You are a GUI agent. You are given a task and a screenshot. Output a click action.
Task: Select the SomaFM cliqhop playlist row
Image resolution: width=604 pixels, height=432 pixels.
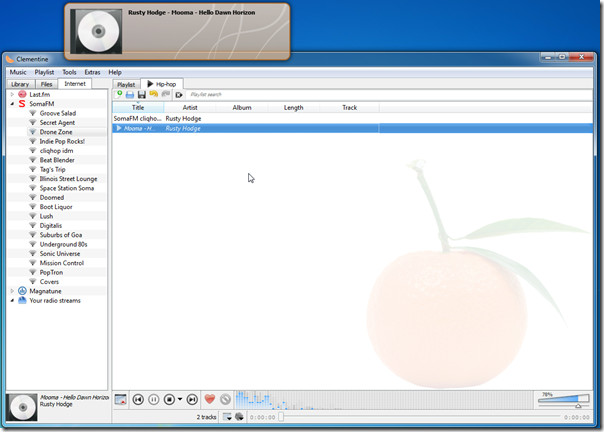point(352,118)
